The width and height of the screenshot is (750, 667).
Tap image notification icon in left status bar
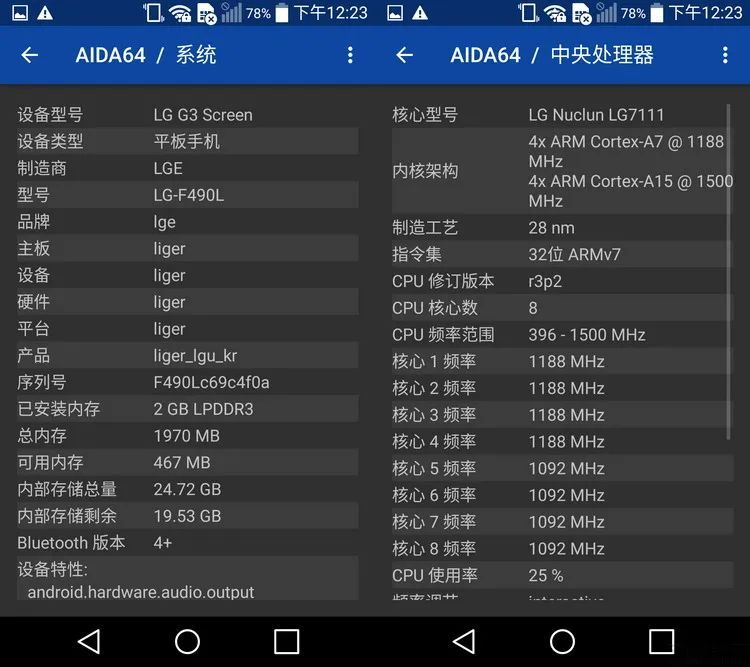coord(20,13)
